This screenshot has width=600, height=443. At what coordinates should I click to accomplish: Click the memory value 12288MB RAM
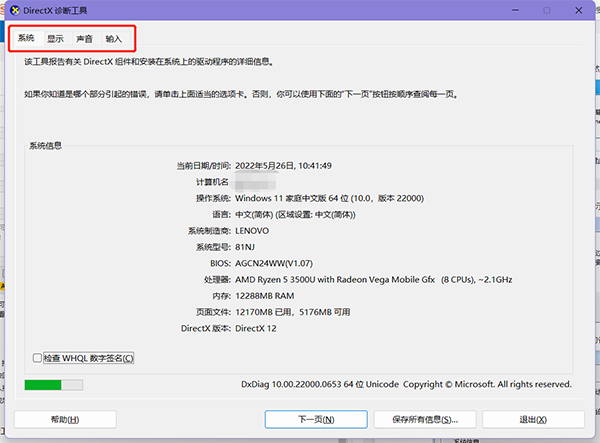tap(265, 296)
